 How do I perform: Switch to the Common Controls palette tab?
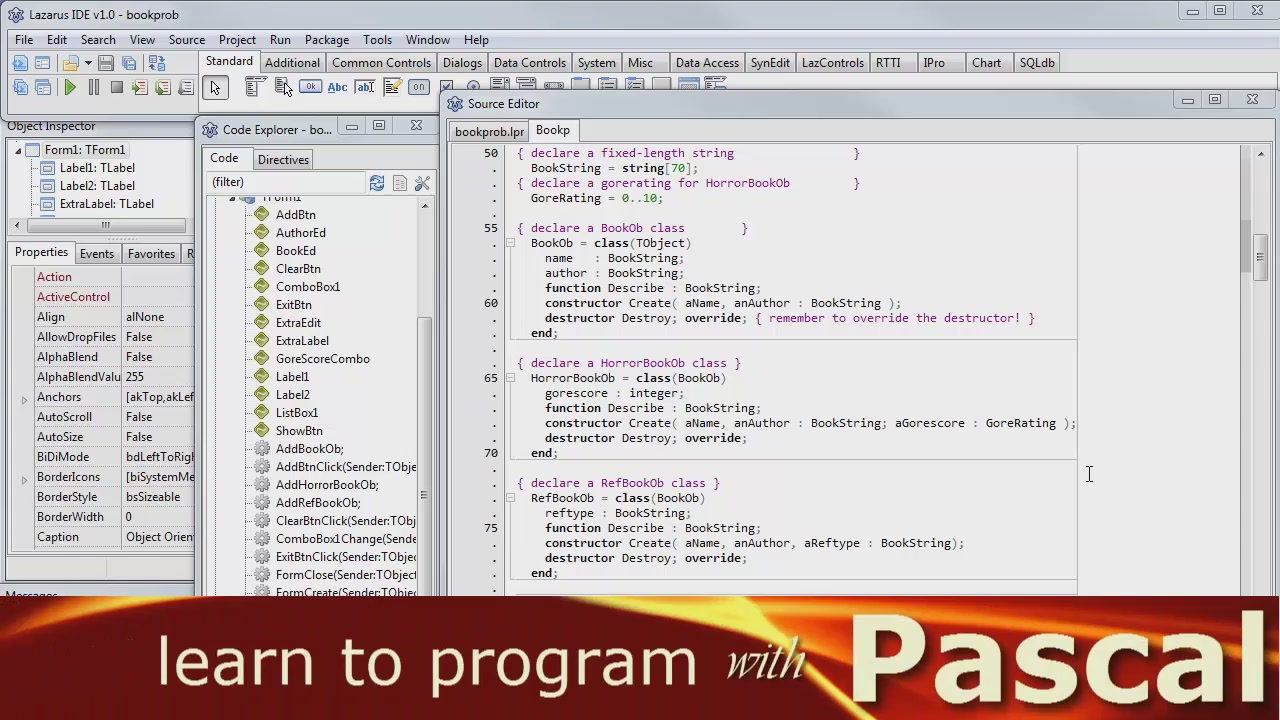381,63
